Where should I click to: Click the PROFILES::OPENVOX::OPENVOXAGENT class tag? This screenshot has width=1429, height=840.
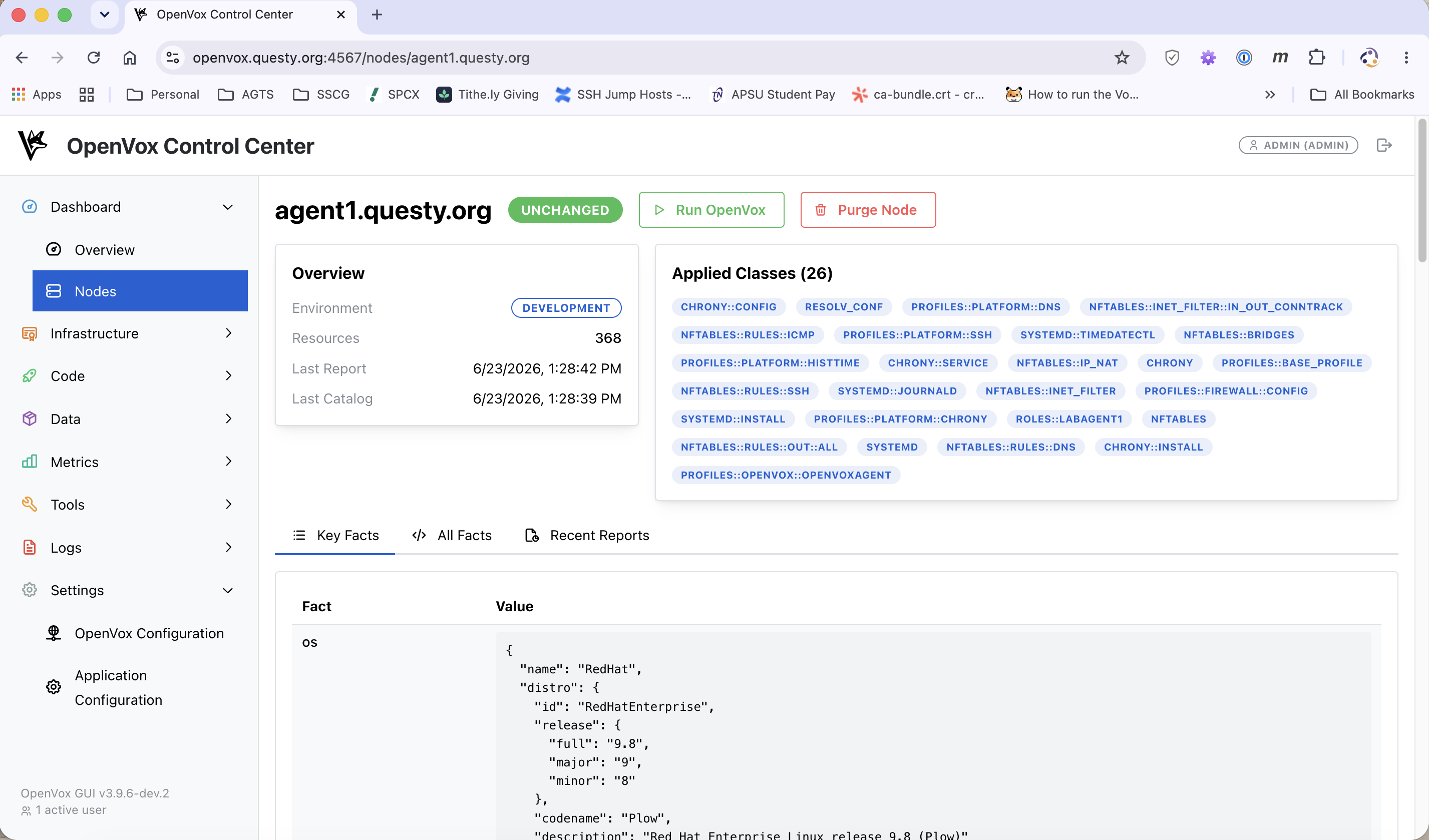786,475
